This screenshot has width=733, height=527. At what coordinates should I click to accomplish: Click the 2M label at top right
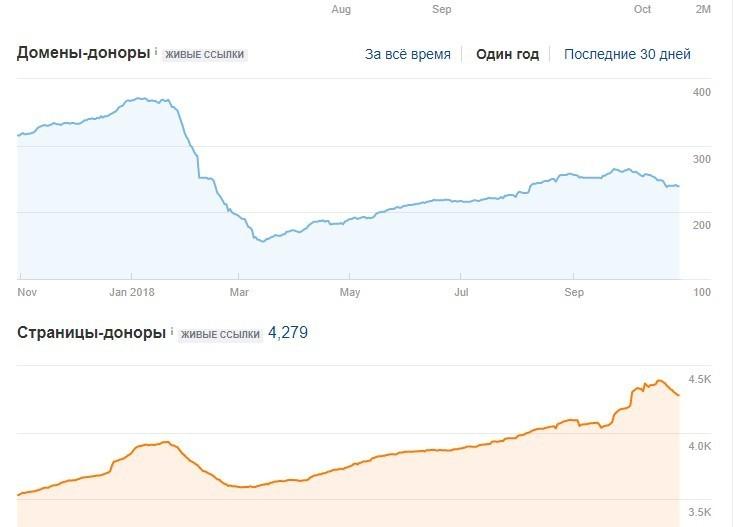[703, 9]
